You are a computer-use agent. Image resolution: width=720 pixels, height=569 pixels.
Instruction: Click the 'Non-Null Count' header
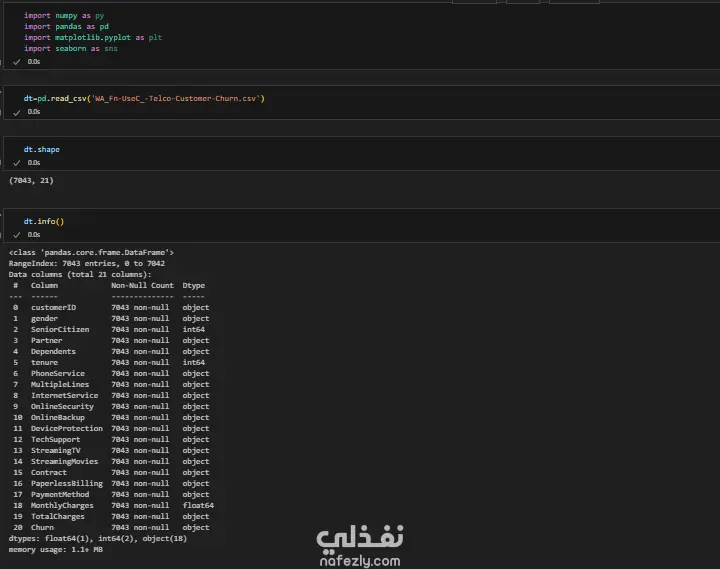[142, 286]
